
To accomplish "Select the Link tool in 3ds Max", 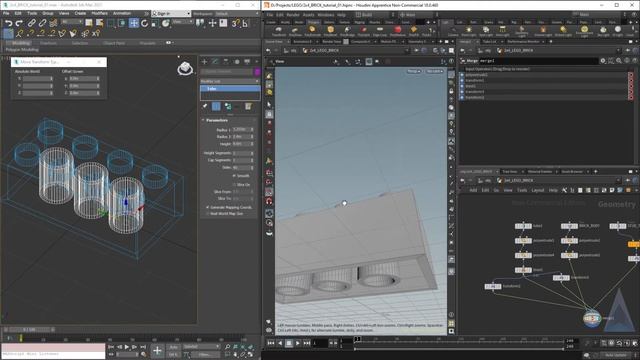I will (x=31, y=23).
